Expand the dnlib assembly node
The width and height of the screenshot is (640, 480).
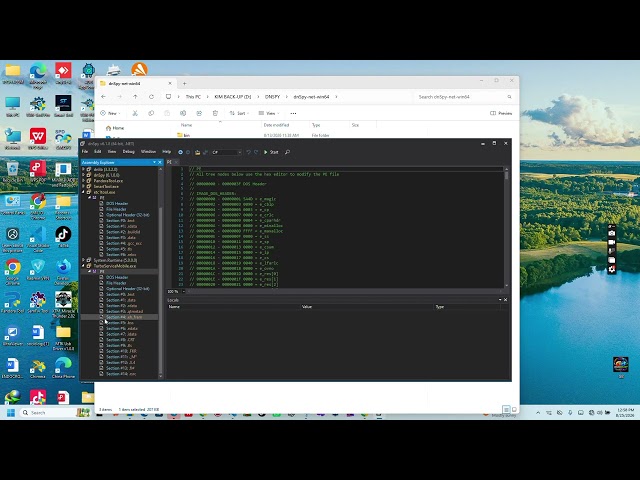[x=84, y=169]
